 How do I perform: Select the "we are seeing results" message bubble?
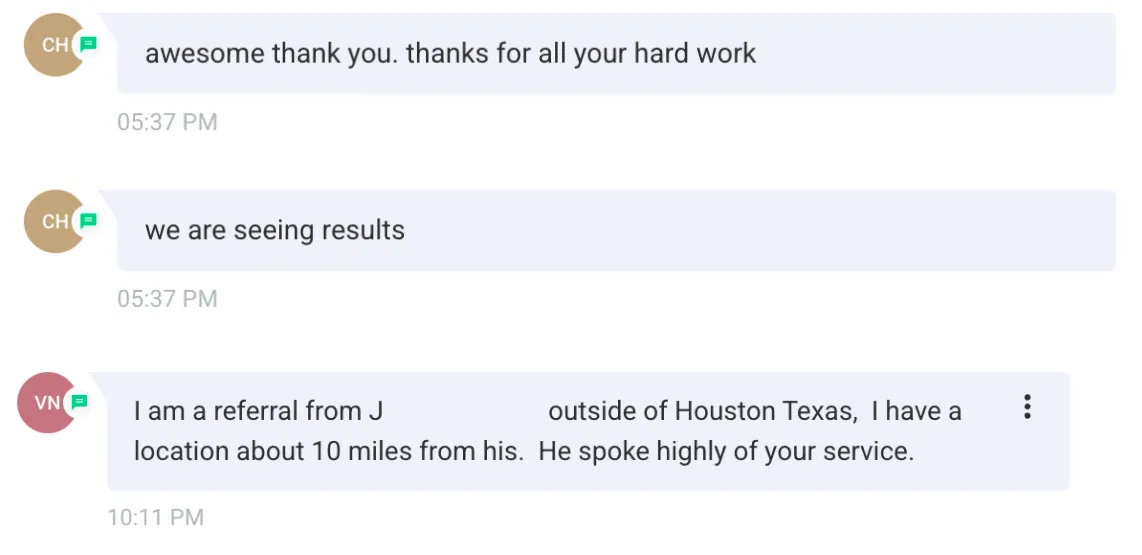(616, 230)
